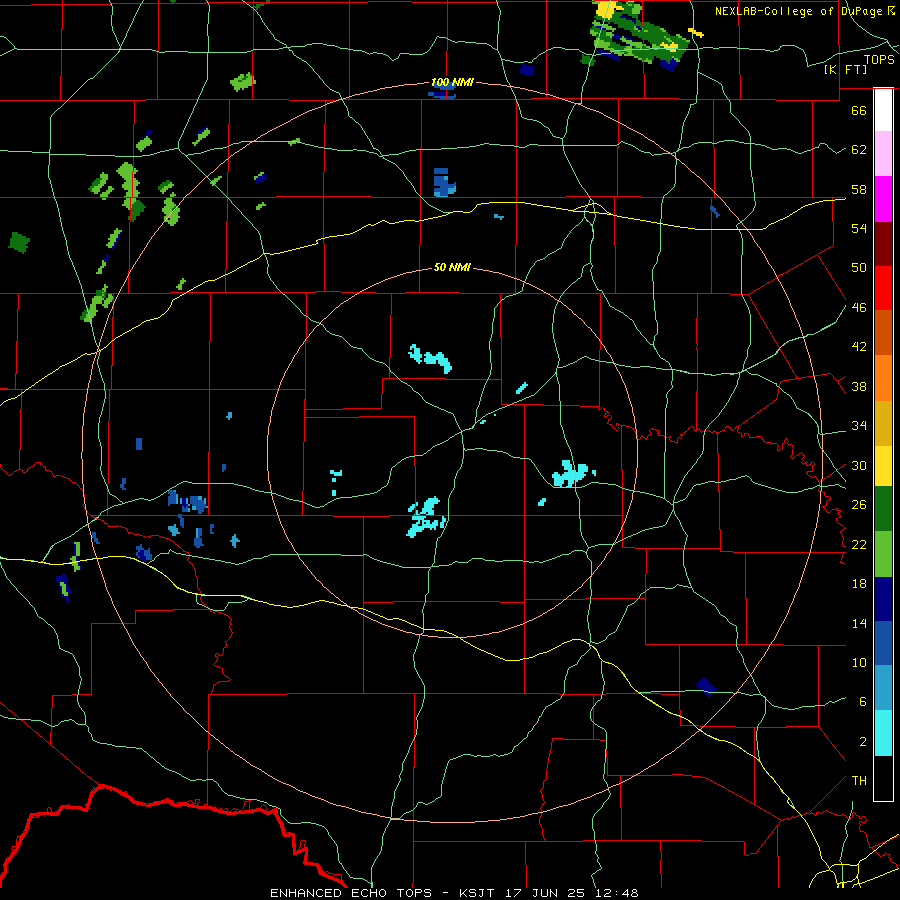Viewport: 900px width, 900px height.
Task: Click the light pink legend swatch
Action: [x=883, y=153]
